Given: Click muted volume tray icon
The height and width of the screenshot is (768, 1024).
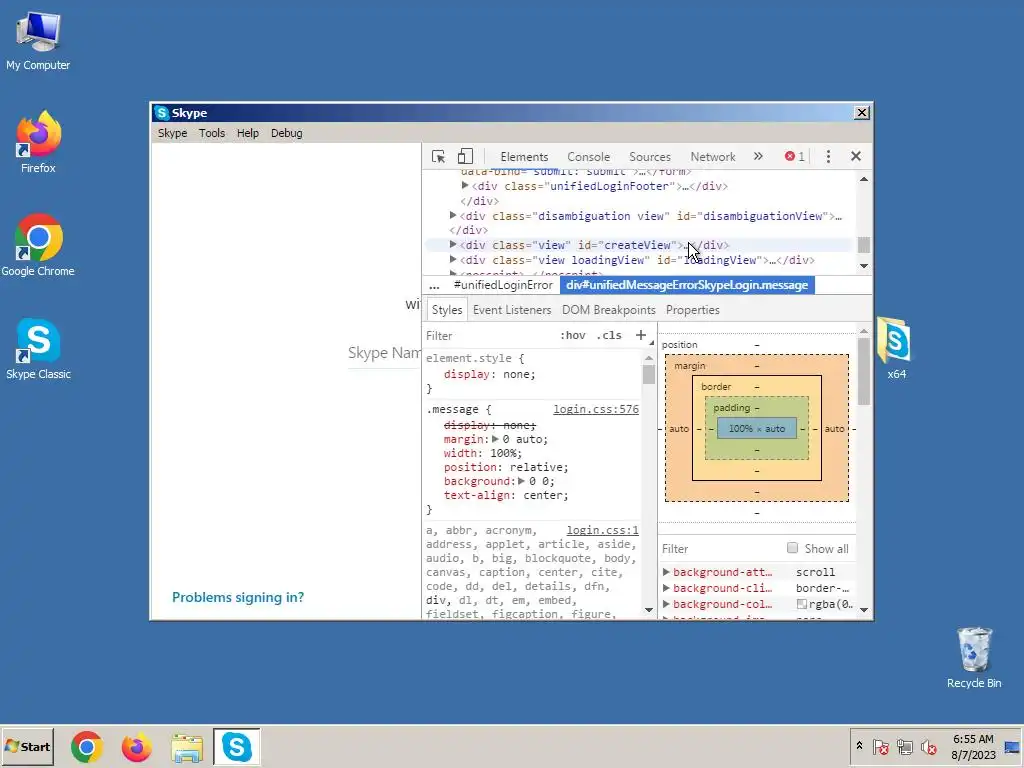Looking at the screenshot, I should [x=928, y=746].
